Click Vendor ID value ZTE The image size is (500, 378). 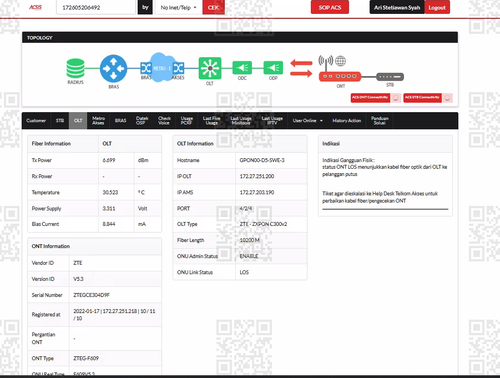tap(78, 263)
